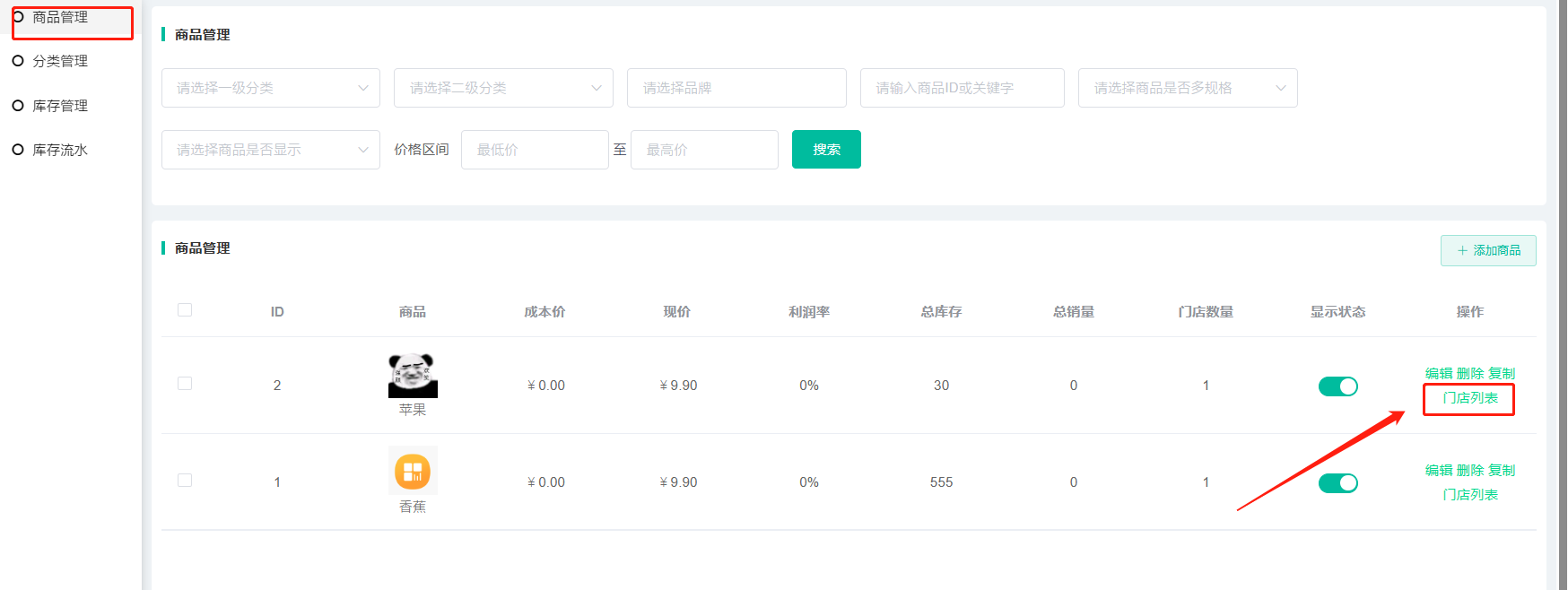Check the checkbox for product ID 1

[x=185, y=481]
